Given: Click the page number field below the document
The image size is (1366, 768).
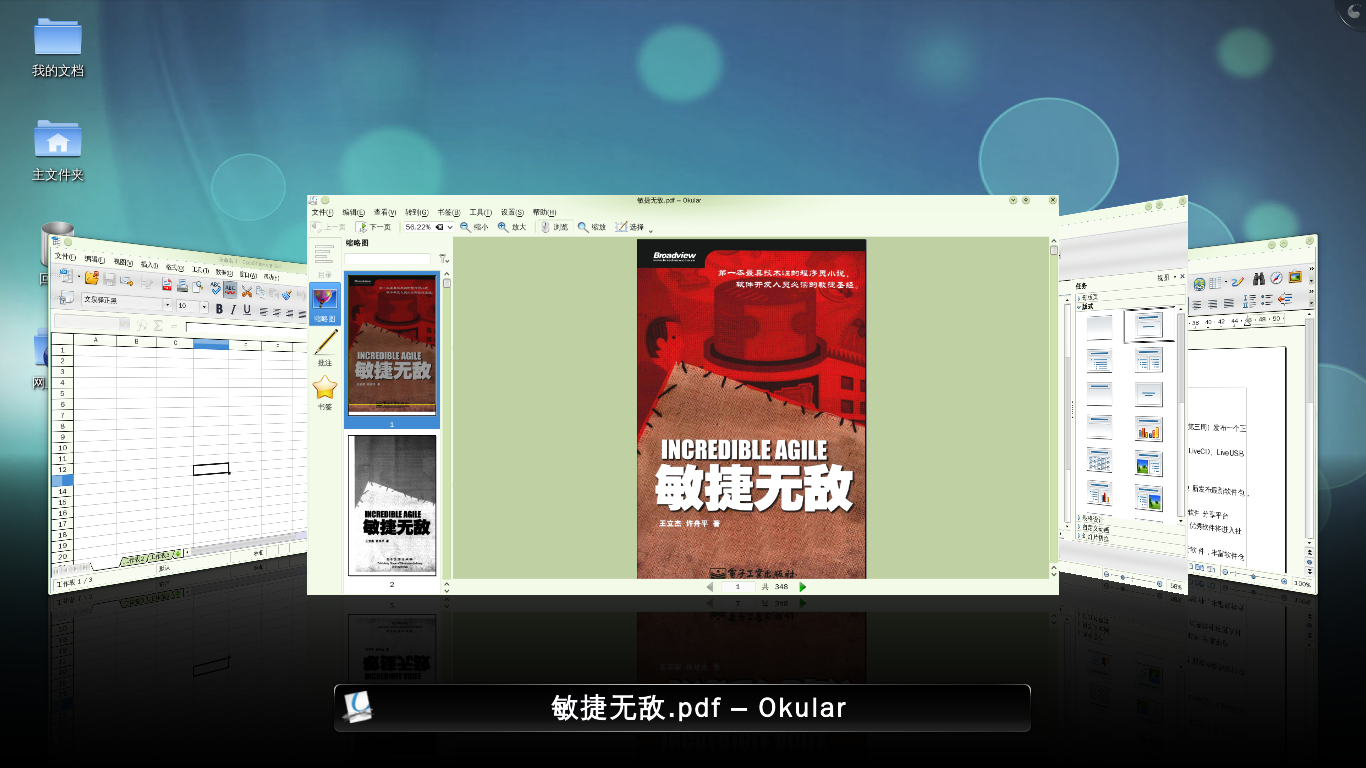Looking at the screenshot, I should [738, 587].
